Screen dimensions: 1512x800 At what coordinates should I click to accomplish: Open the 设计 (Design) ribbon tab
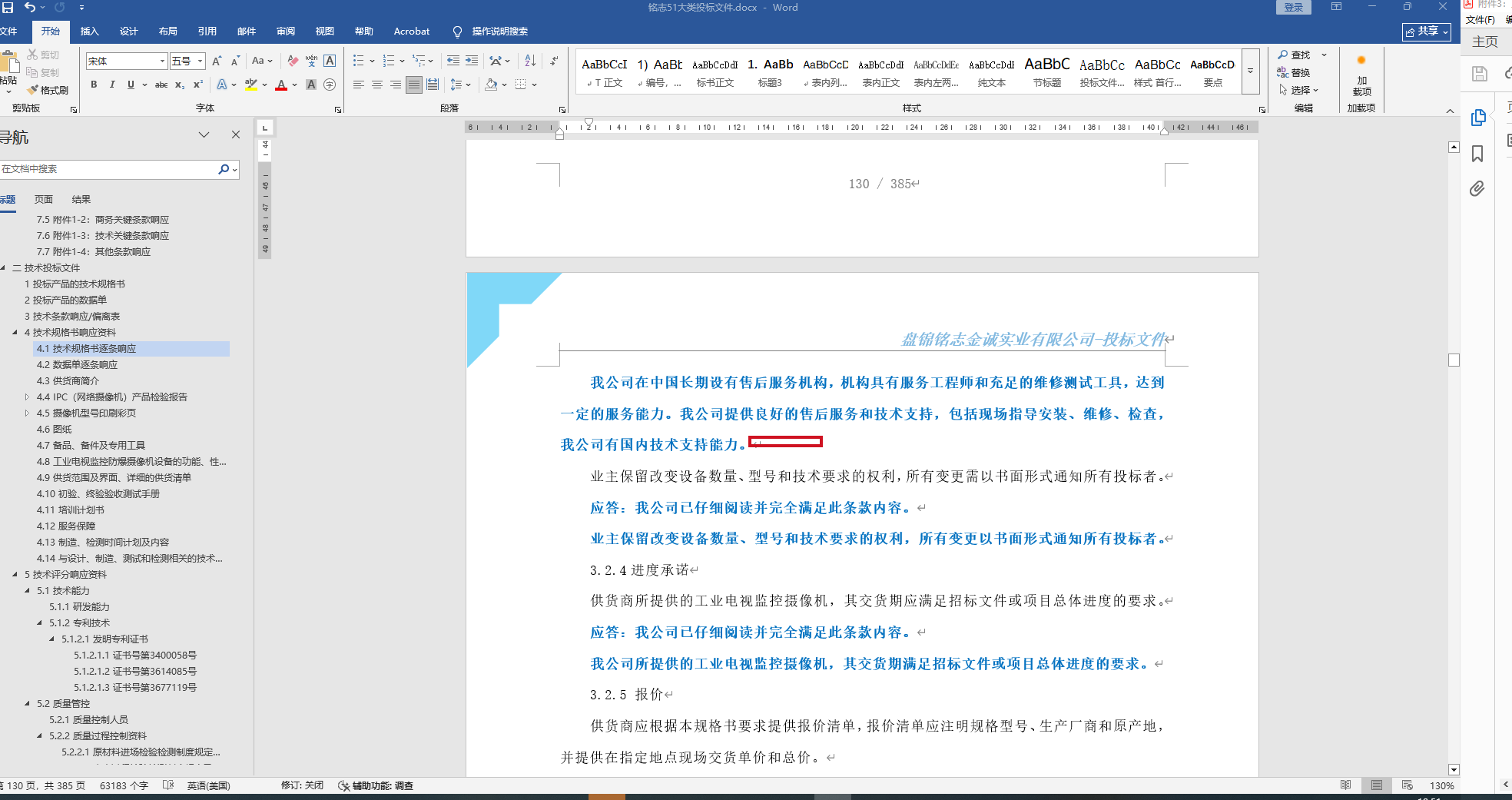pyautogui.click(x=129, y=32)
